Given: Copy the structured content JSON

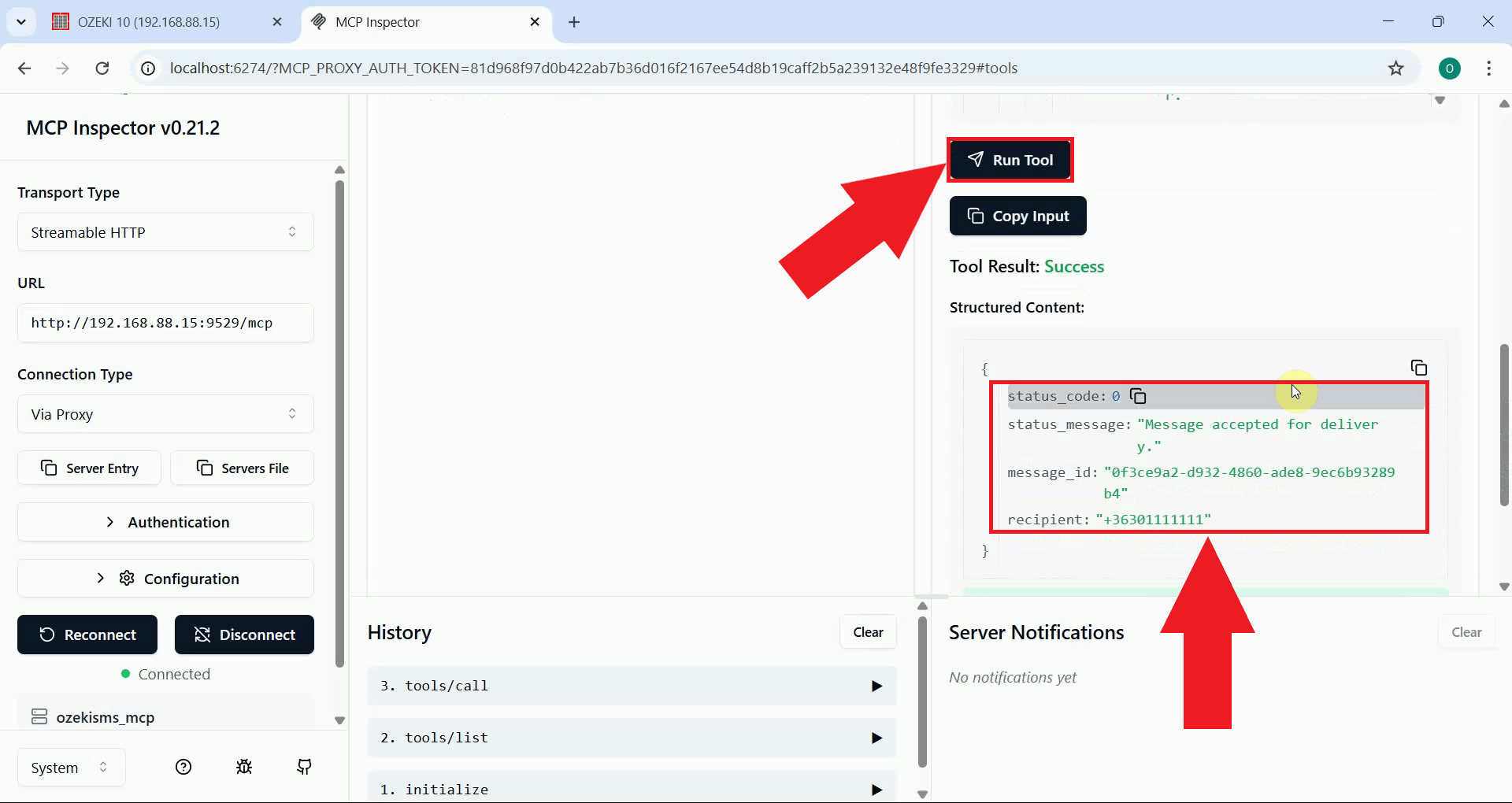Looking at the screenshot, I should [x=1418, y=368].
